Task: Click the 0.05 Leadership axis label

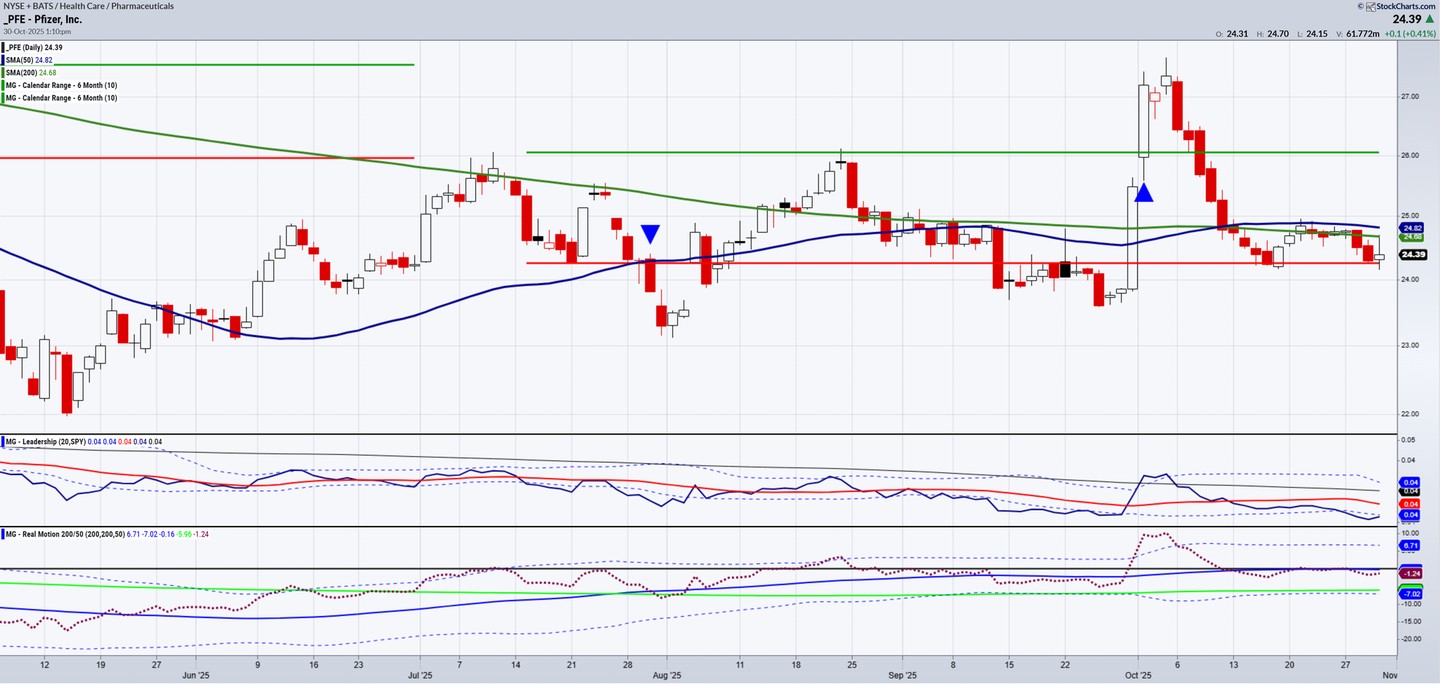Action: click(1407, 440)
